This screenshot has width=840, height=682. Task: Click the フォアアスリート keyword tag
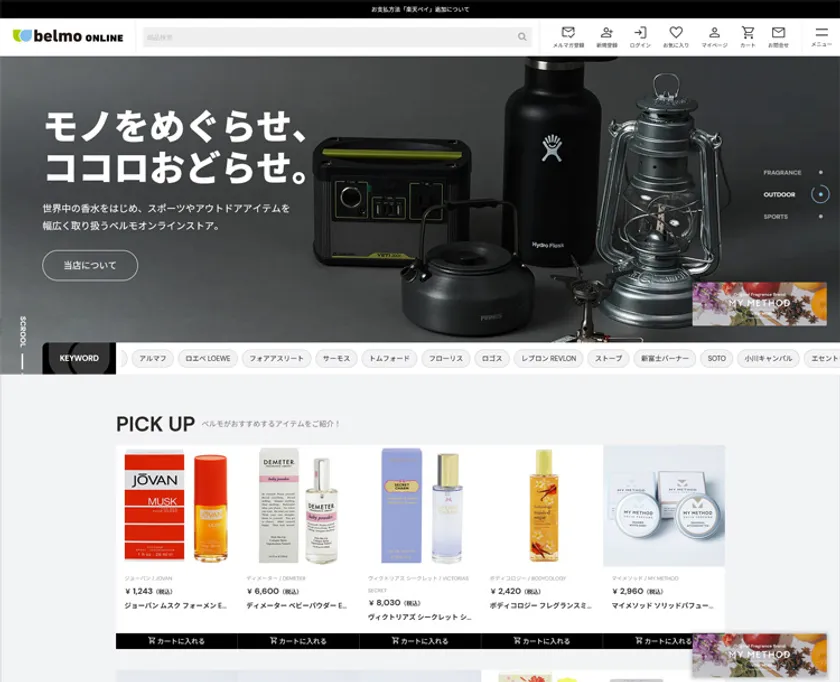point(276,358)
